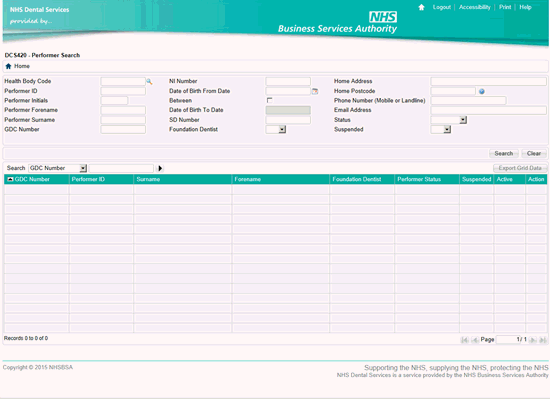
Task: Focus the Performer Forename input field
Action: pos(123,110)
